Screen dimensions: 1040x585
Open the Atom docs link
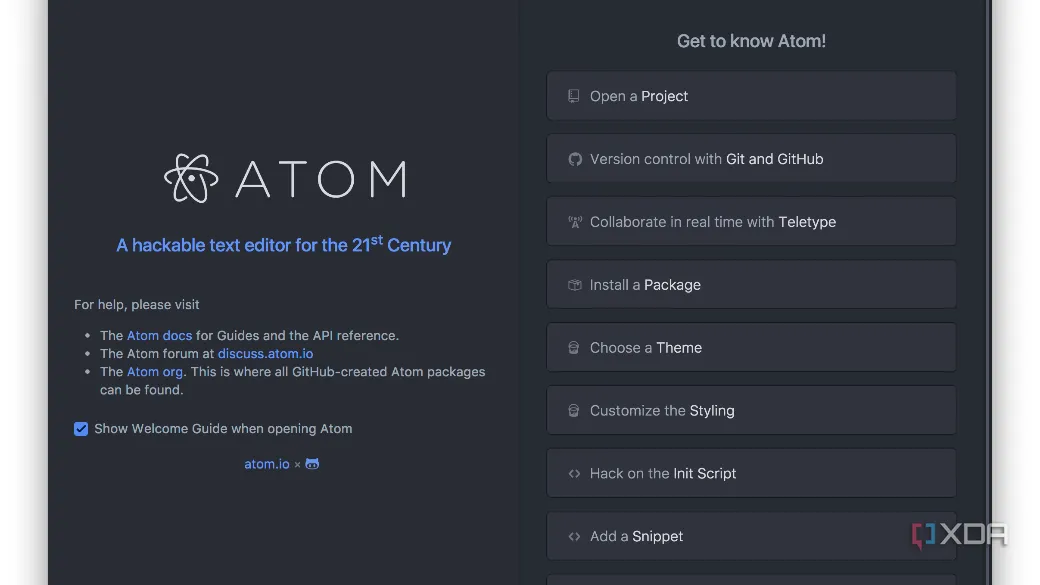[159, 336]
